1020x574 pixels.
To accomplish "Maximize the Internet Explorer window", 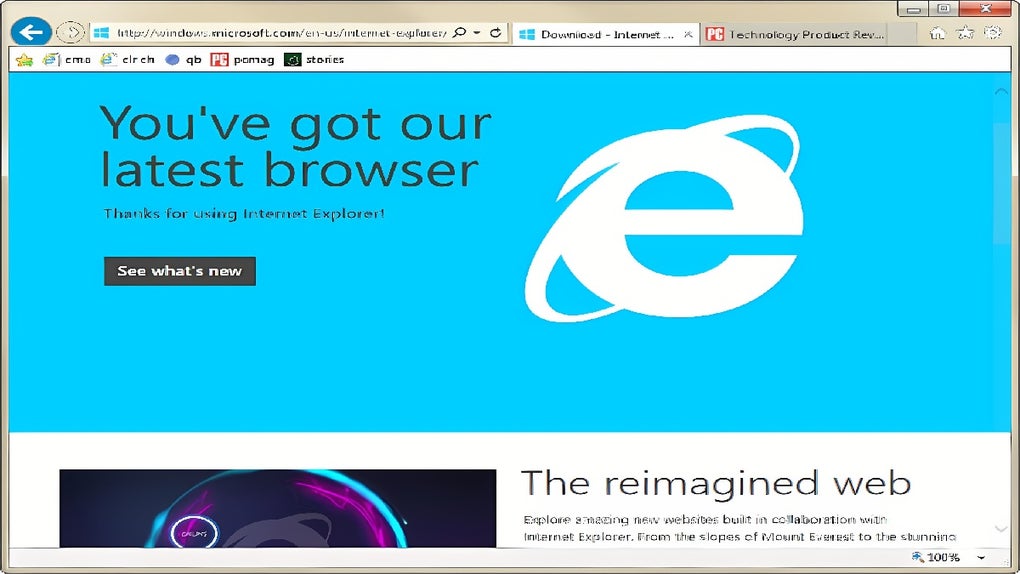I will click(x=944, y=8).
